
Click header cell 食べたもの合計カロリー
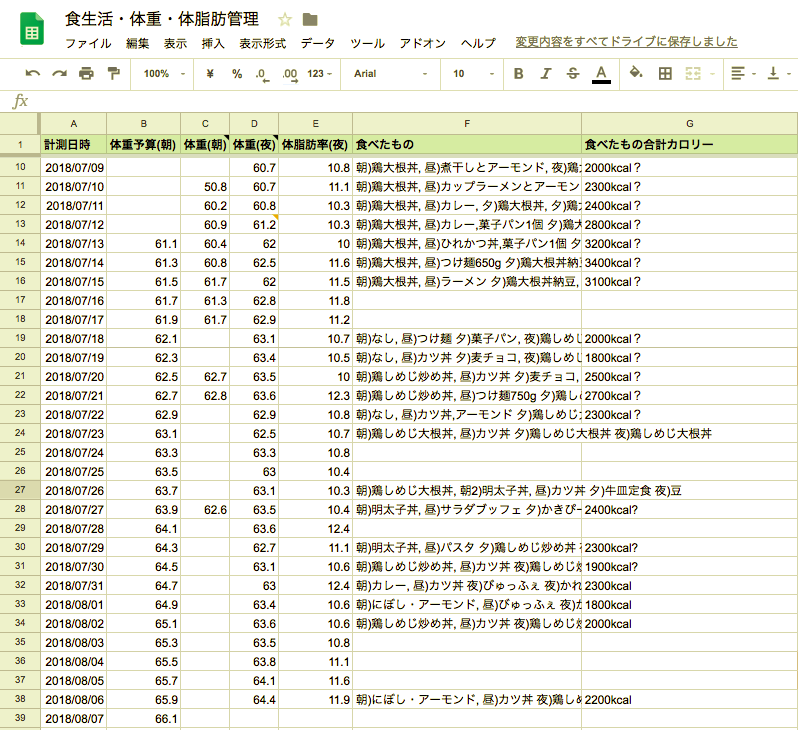tap(690, 145)
